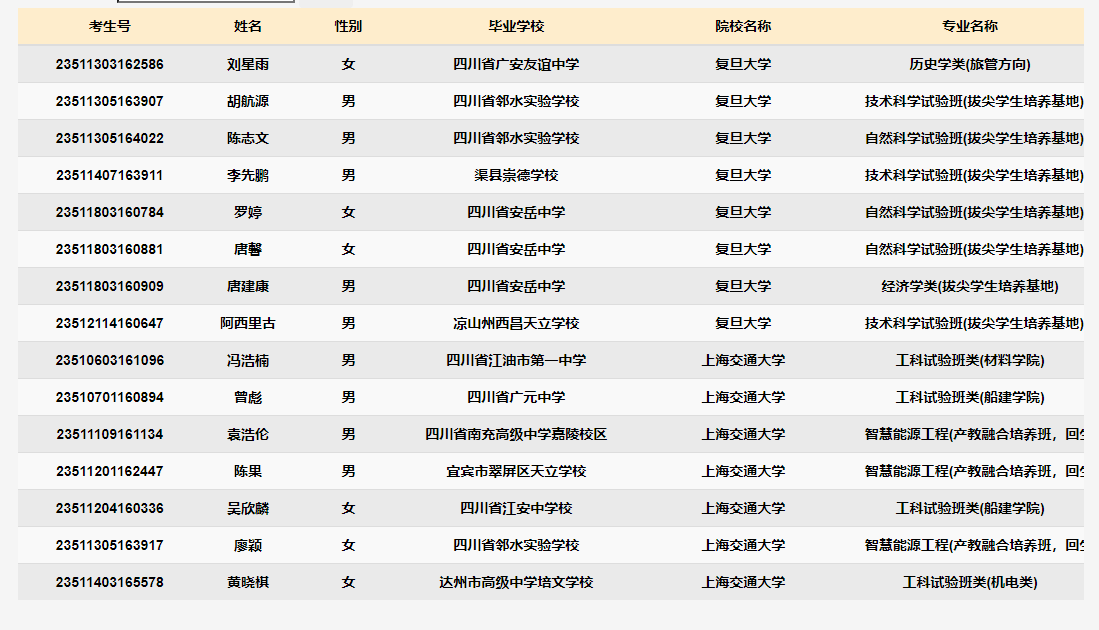This screenshot has width=1099, height=630.
Task: Click 四川省邻水实验学校 in 胡航源's row
Action: 516,102
